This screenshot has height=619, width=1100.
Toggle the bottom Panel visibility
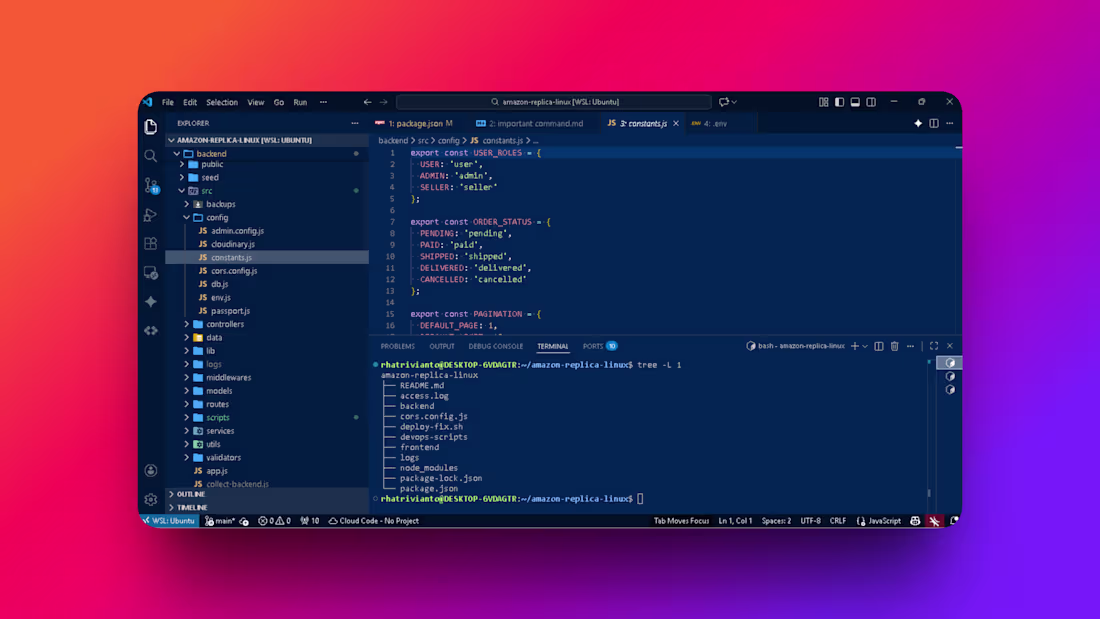pos(855,102)
